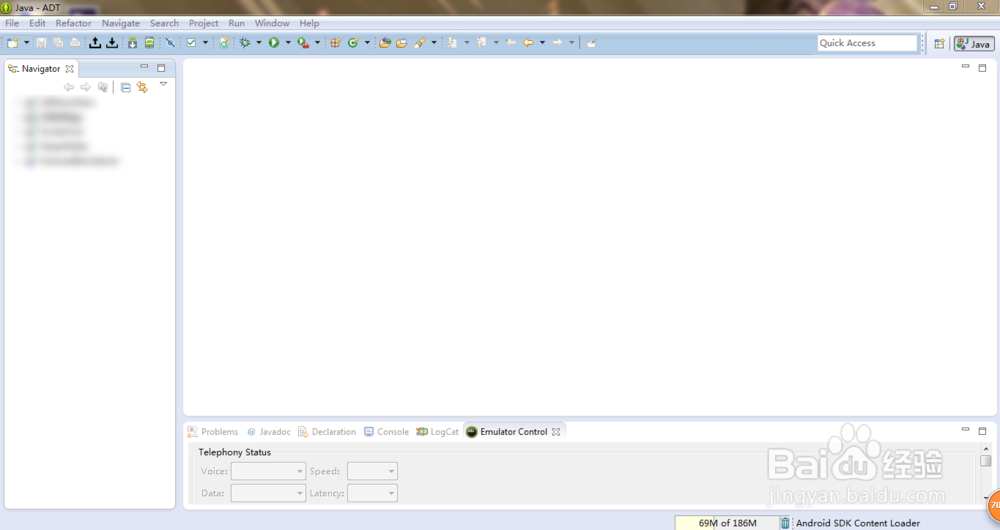Maximize the Navigator panel

click(x=161, y=68)
